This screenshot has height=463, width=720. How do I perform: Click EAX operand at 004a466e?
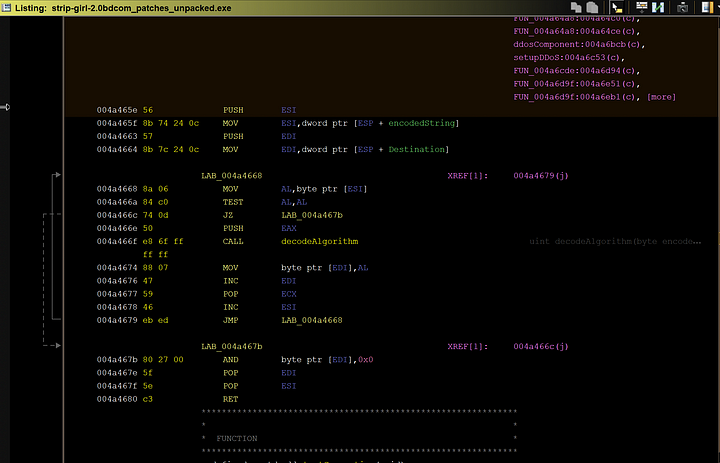289,228
